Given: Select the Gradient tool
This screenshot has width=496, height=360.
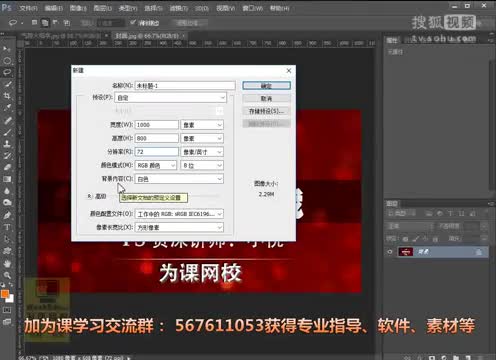Looking at the screenshot, I should click(7, 179).
